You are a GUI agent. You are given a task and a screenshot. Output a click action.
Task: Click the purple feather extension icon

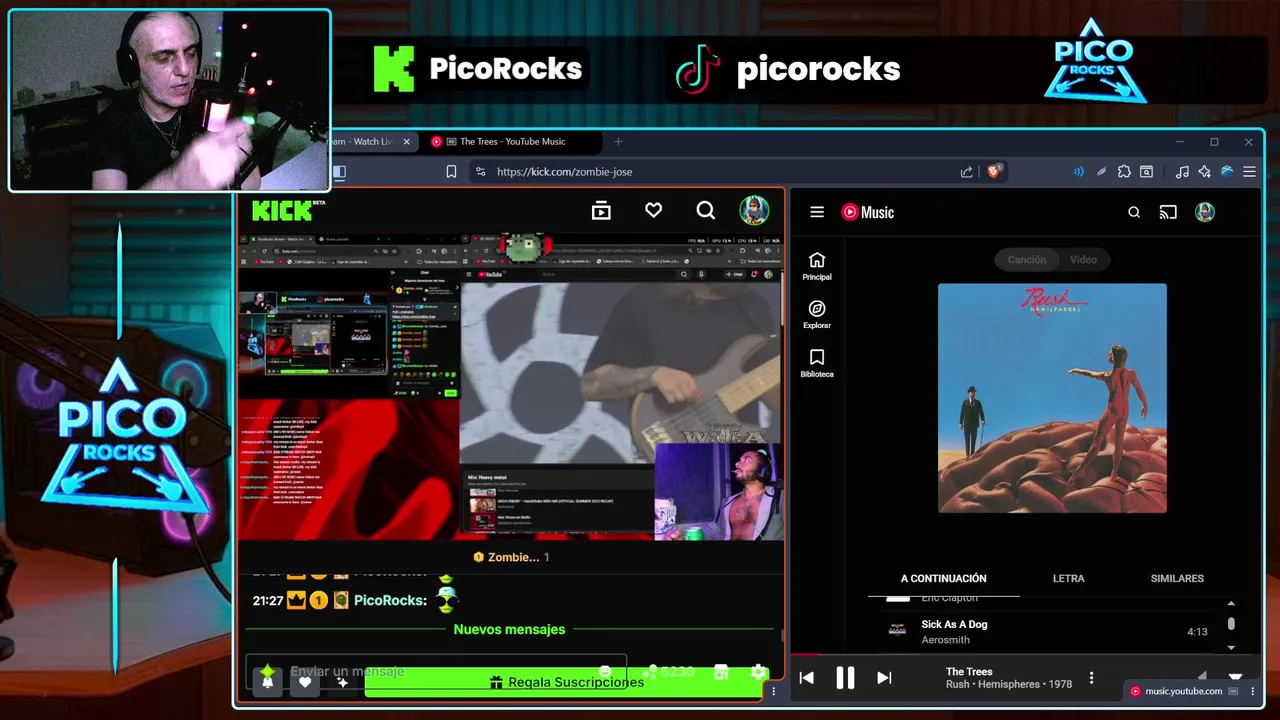(x=1101, y=172)
